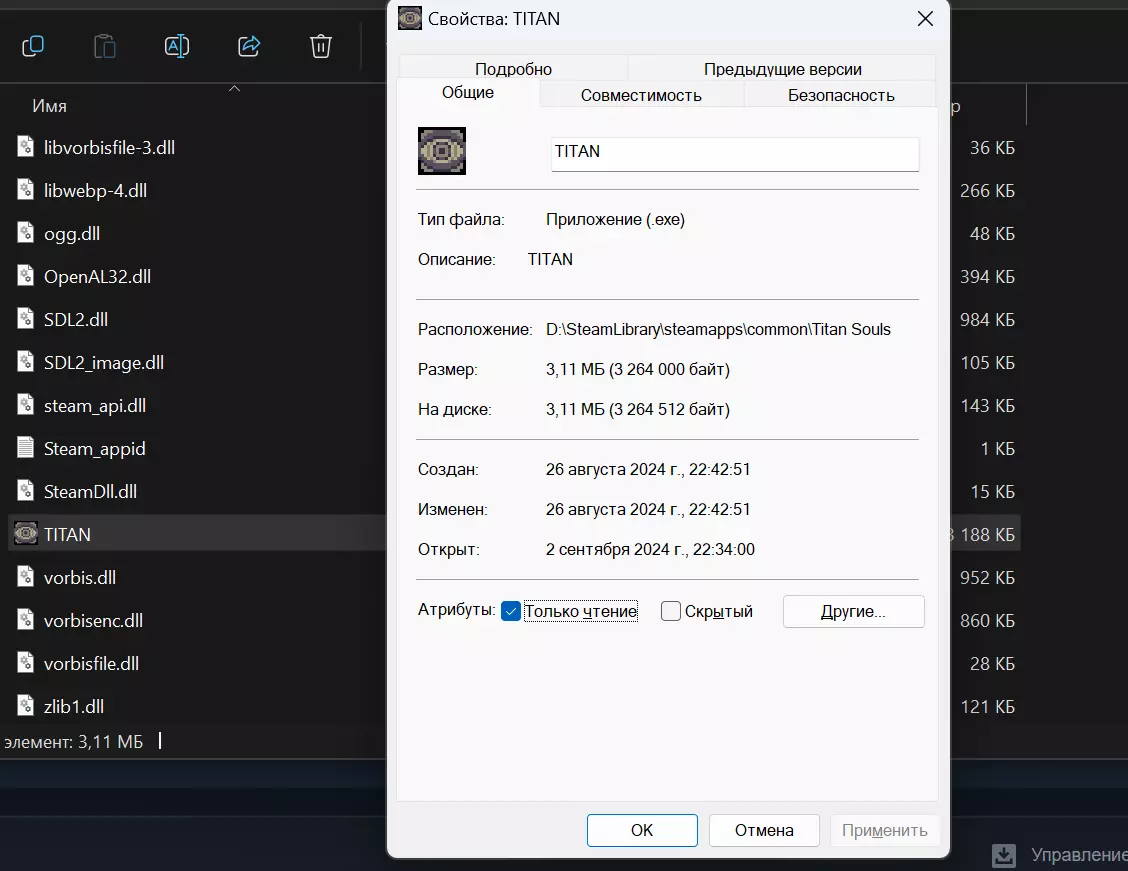Click the SteamDll.dll file icon
Viewport: 1128px width, 871px height.
(25, 491)
